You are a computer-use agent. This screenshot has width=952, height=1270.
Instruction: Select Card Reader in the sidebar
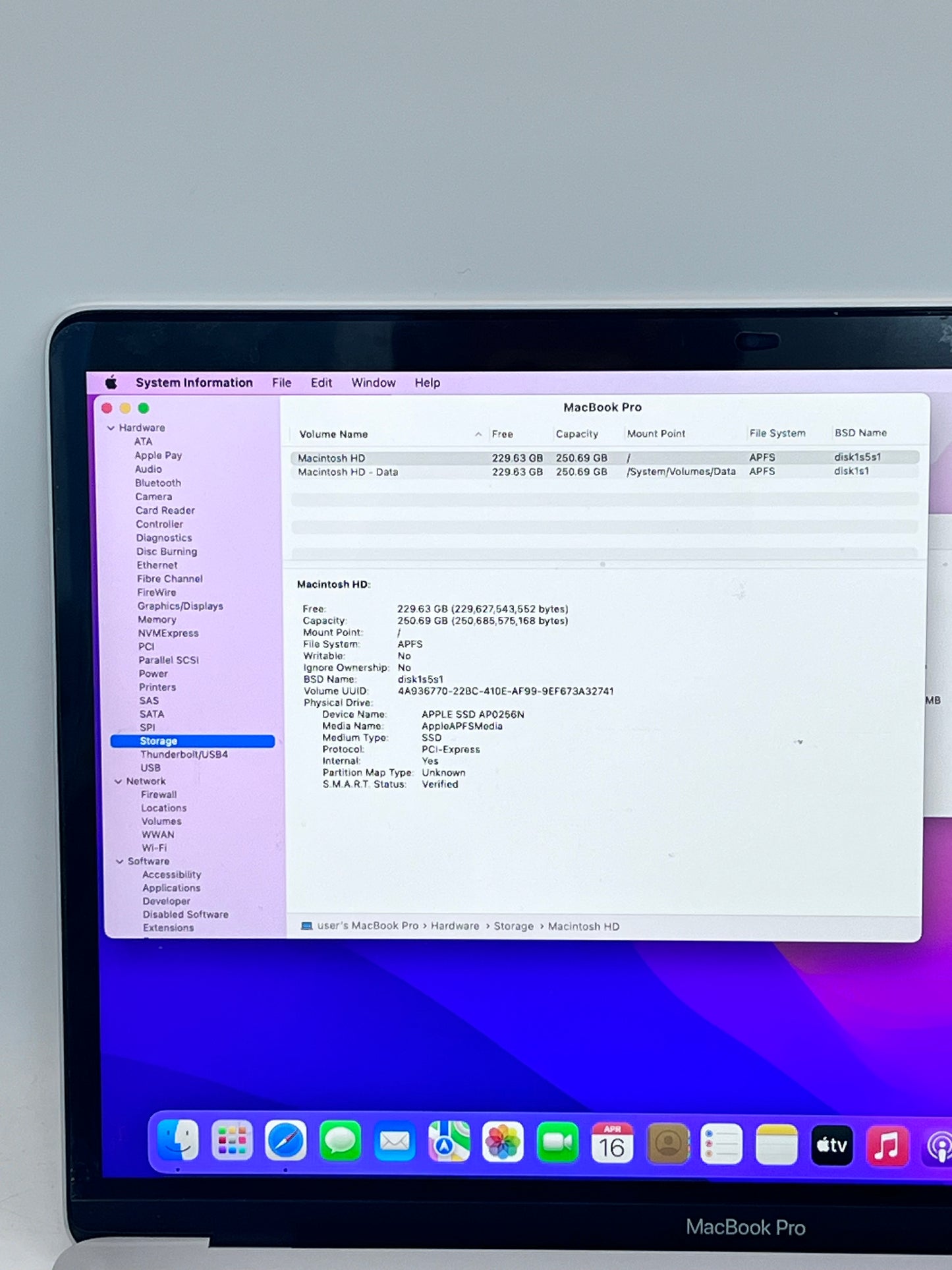click(x=165, y=510)
